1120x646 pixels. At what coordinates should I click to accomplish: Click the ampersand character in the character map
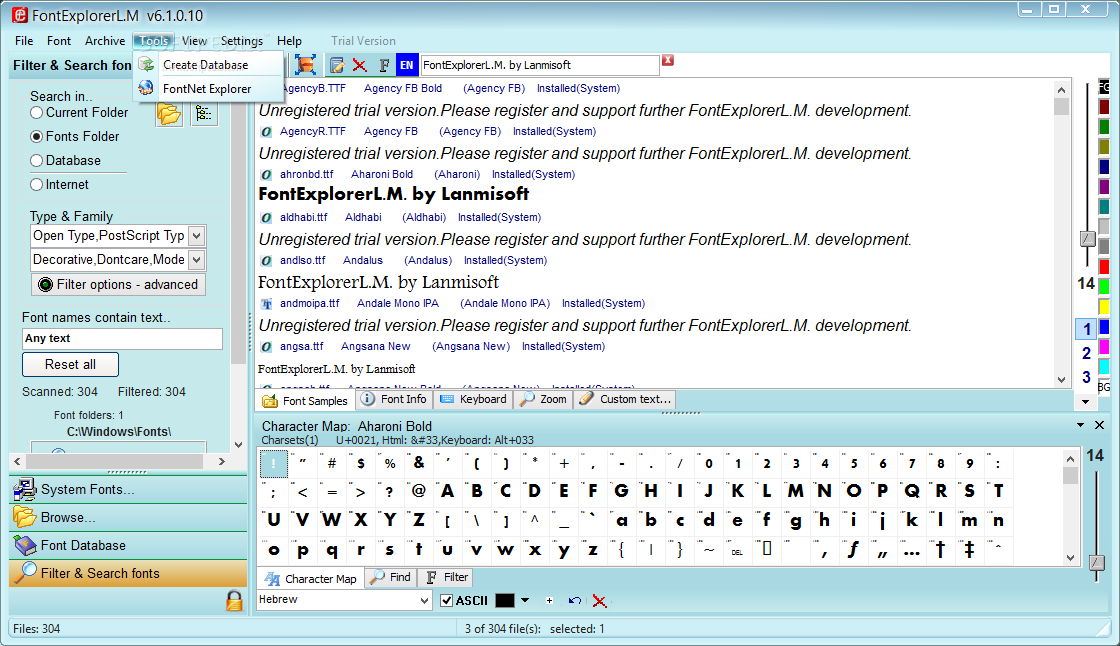(419, 463)
